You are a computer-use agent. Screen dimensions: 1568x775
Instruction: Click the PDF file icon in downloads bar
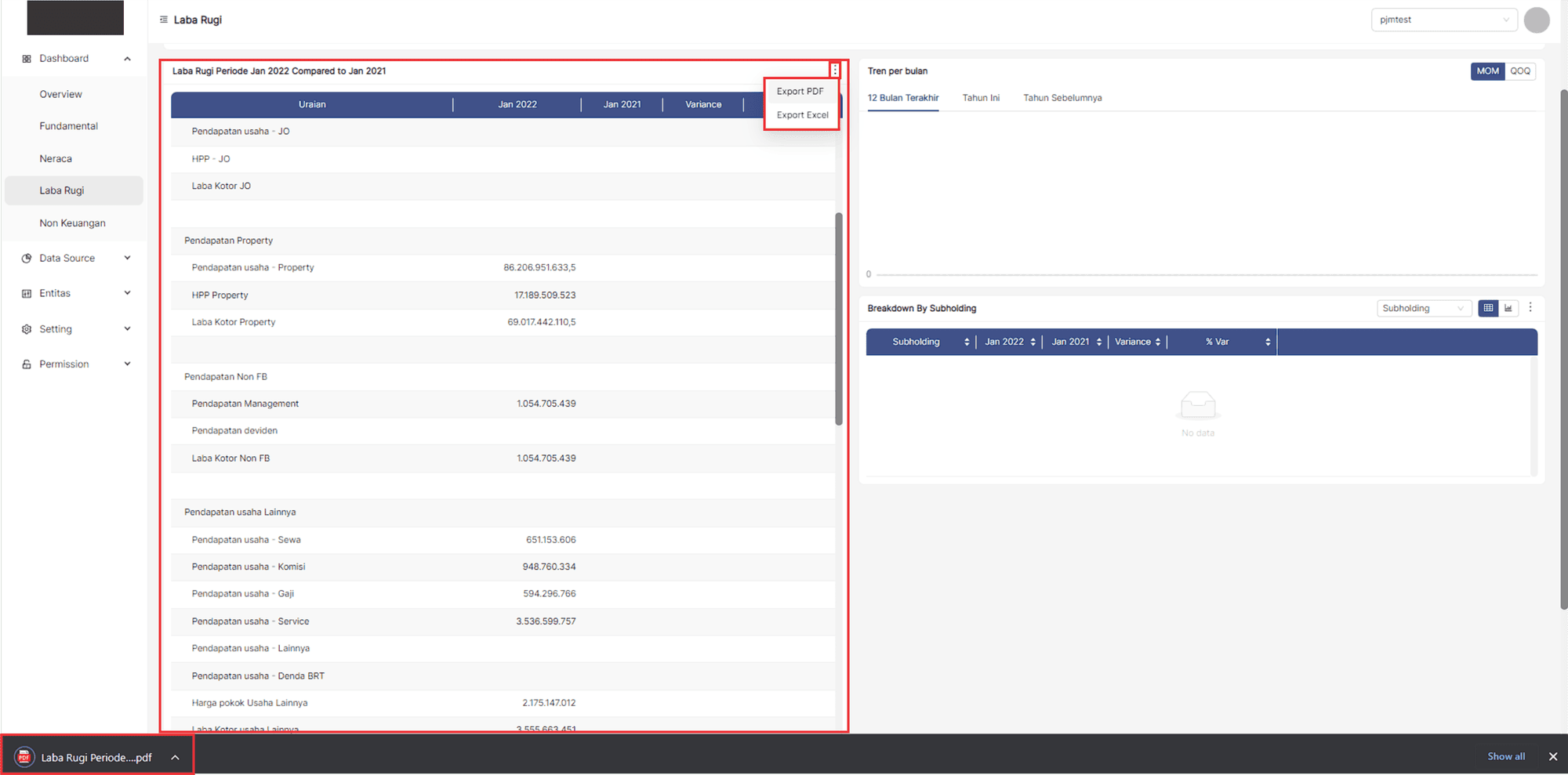point(24,757)
